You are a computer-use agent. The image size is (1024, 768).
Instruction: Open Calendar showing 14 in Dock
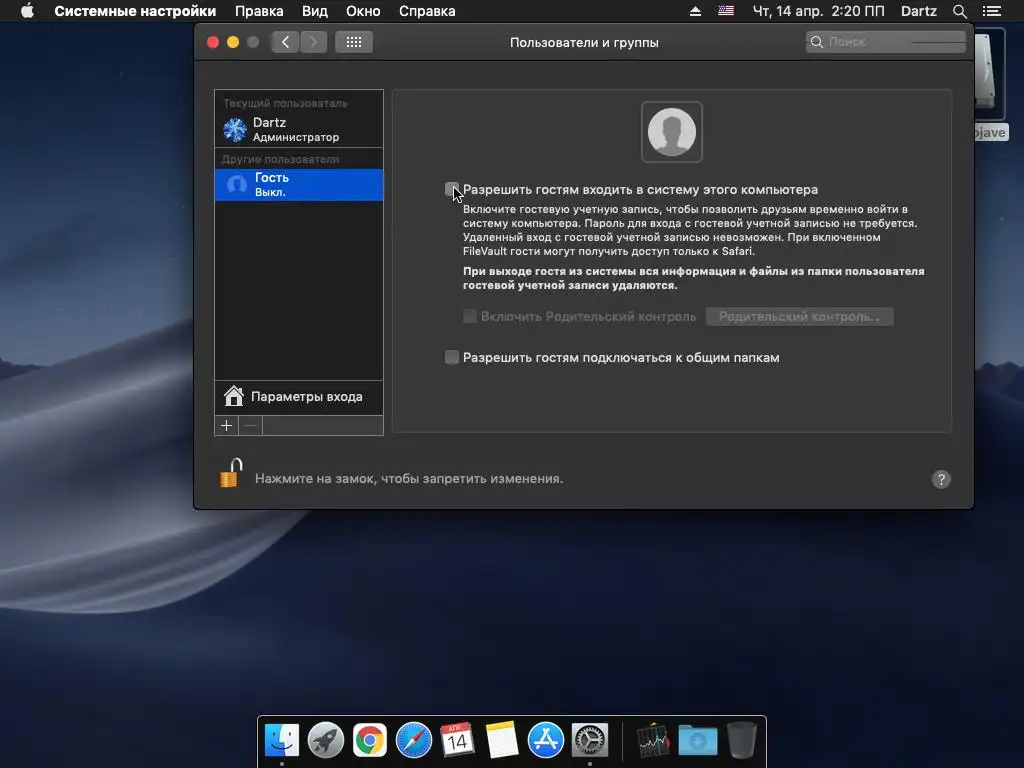[x=457, y=740]
